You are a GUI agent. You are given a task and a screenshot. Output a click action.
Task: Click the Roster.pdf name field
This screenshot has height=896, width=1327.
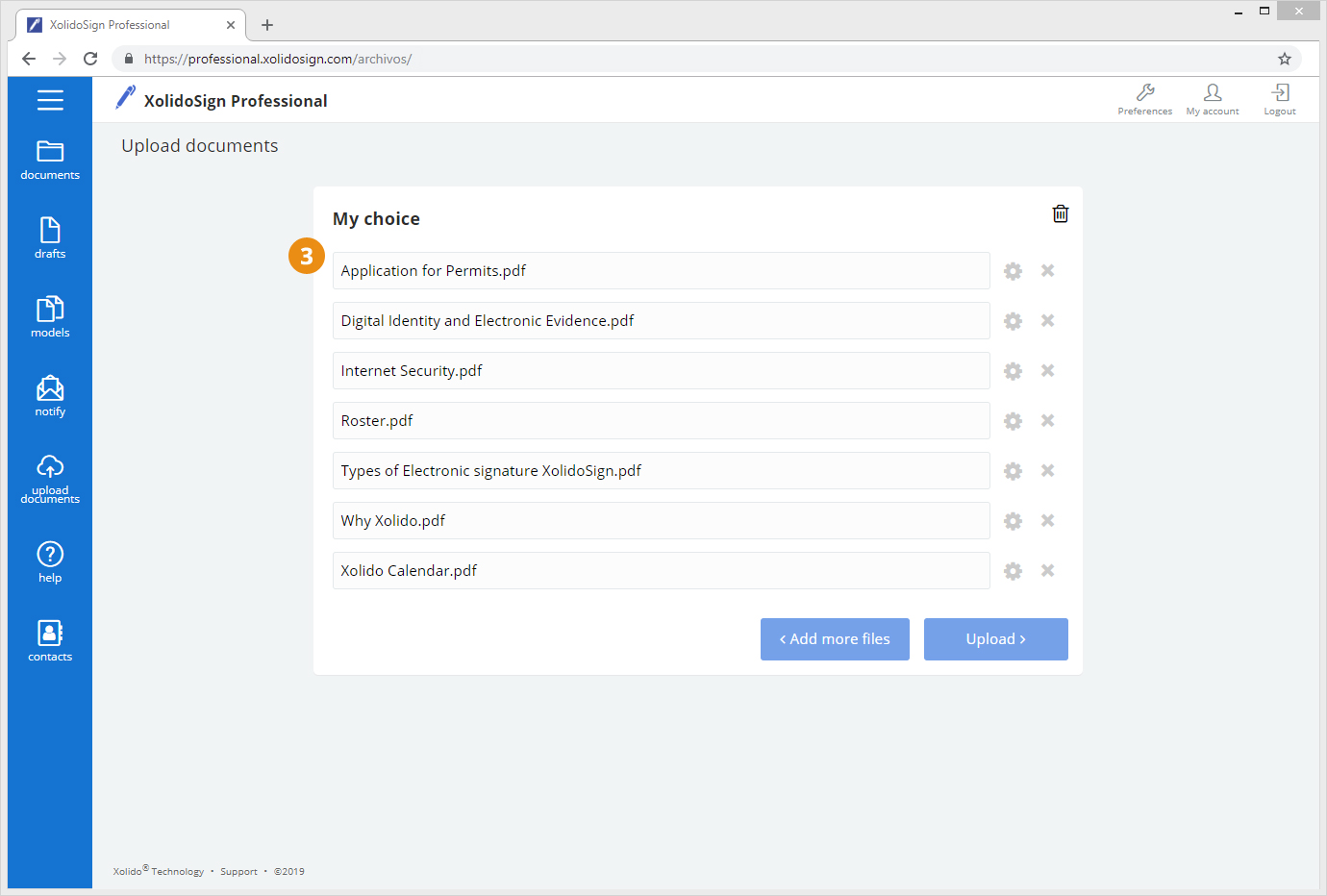pyautogui.click(x=662, y=421)
